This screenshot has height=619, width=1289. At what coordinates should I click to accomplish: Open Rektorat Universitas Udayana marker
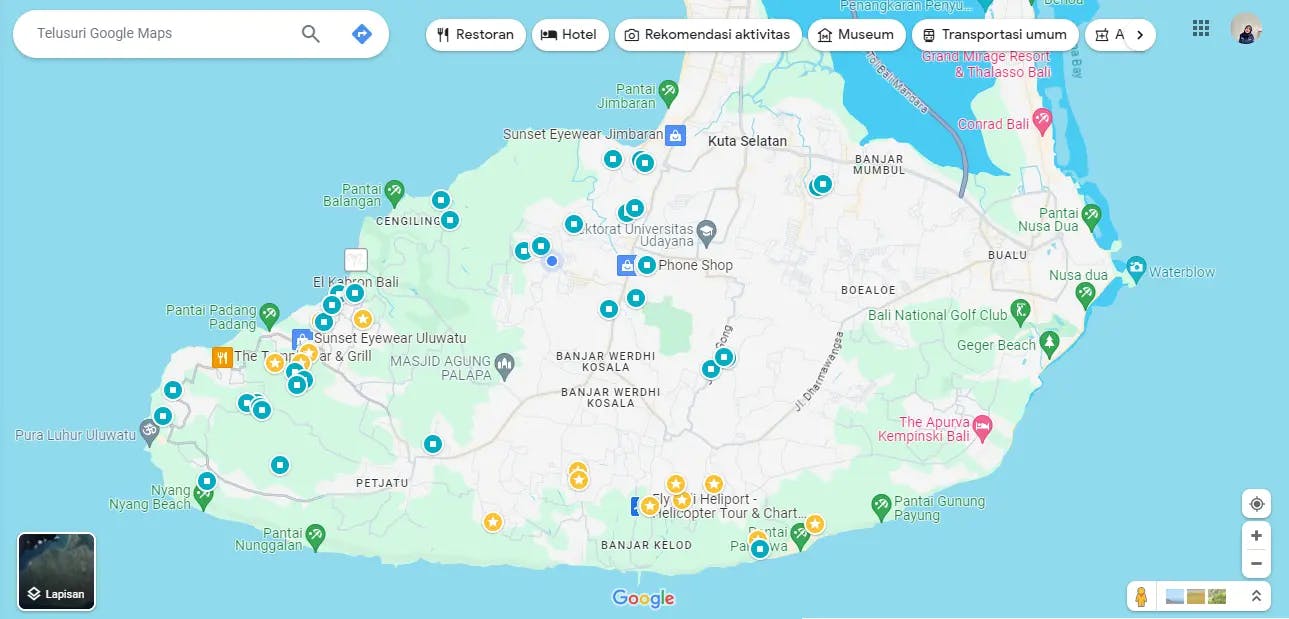(707, 231)
